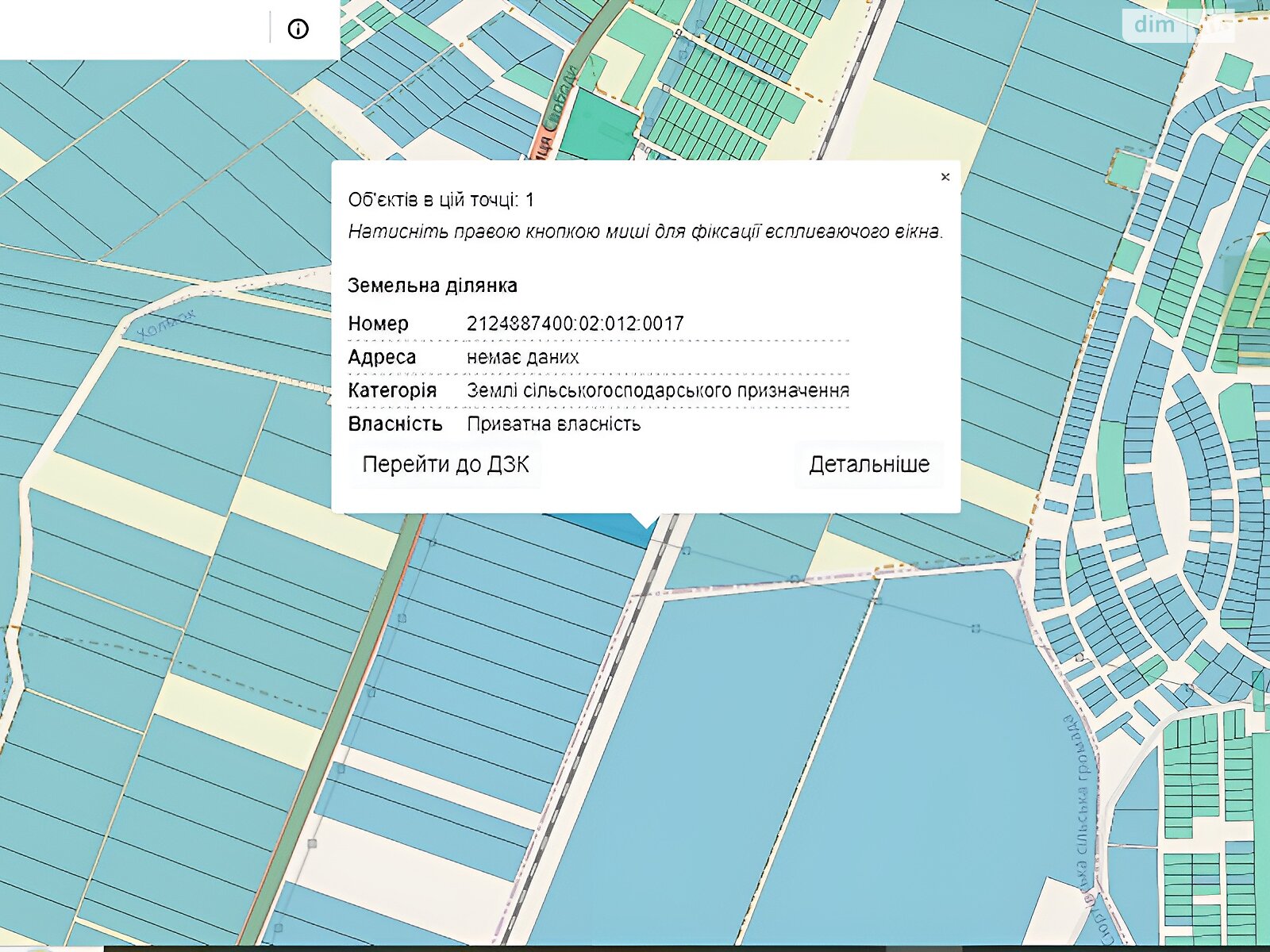Click 'Землі сільськогосподарського призначення' category value

[657, 390]
